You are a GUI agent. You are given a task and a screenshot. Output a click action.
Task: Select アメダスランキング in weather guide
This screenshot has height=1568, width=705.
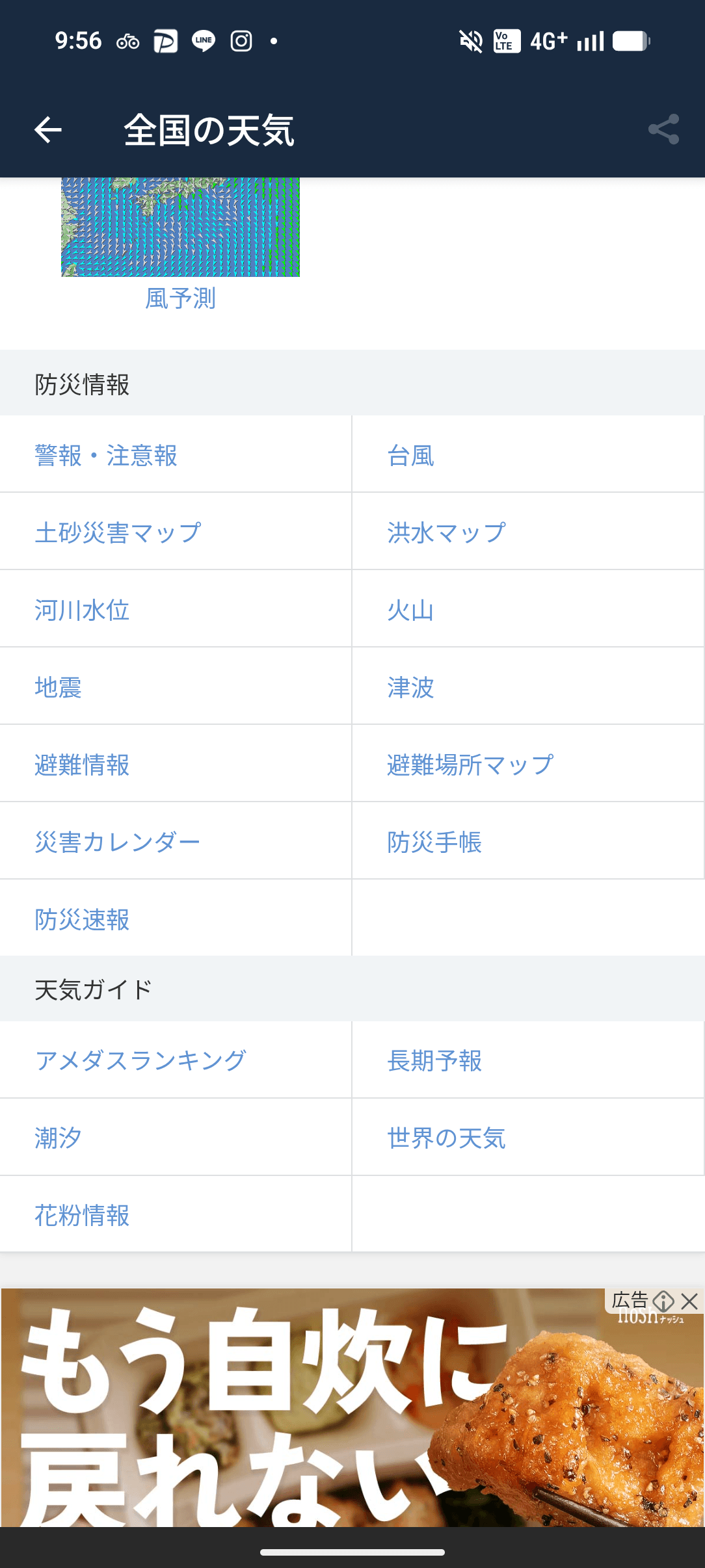[x=140, y=1060]
